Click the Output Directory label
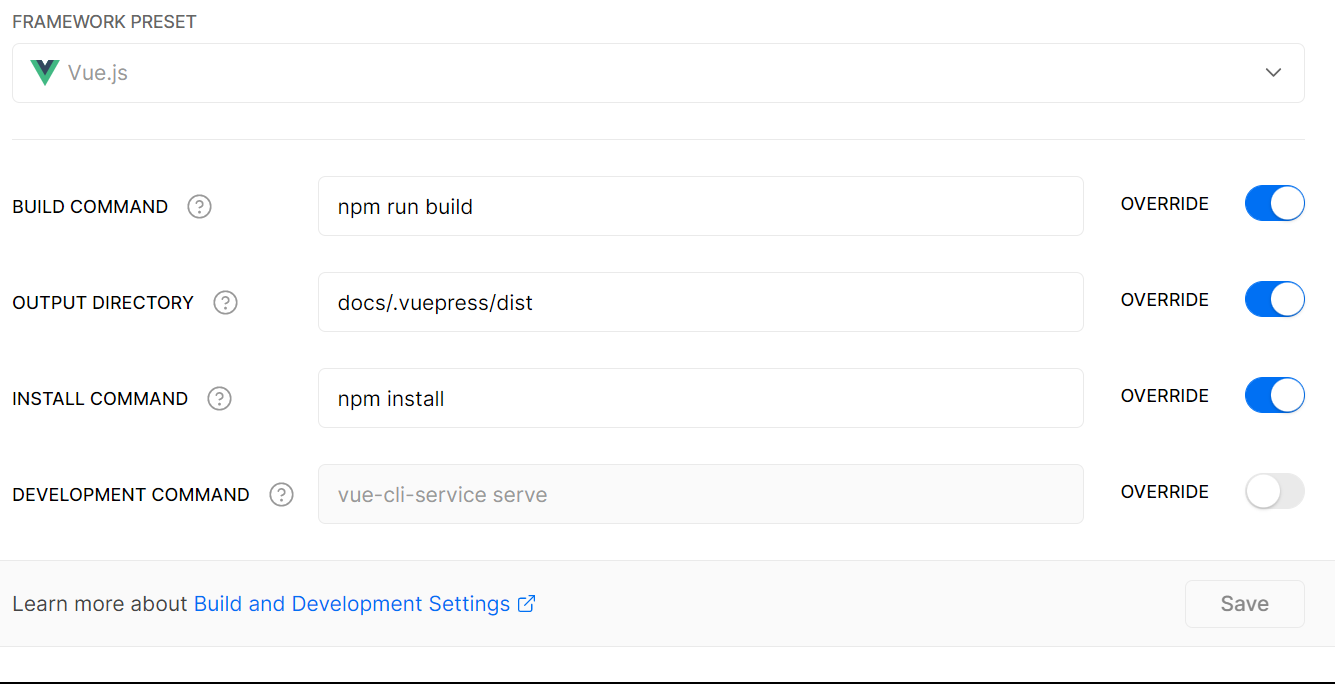 (x=103, y=303)
